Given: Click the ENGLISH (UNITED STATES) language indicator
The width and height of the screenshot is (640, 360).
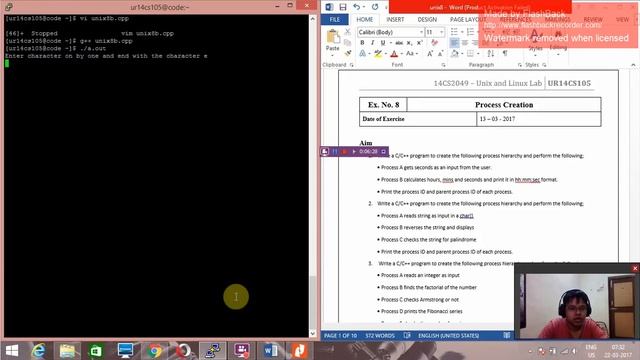Looking at the screenshot, I should (449, 336).
